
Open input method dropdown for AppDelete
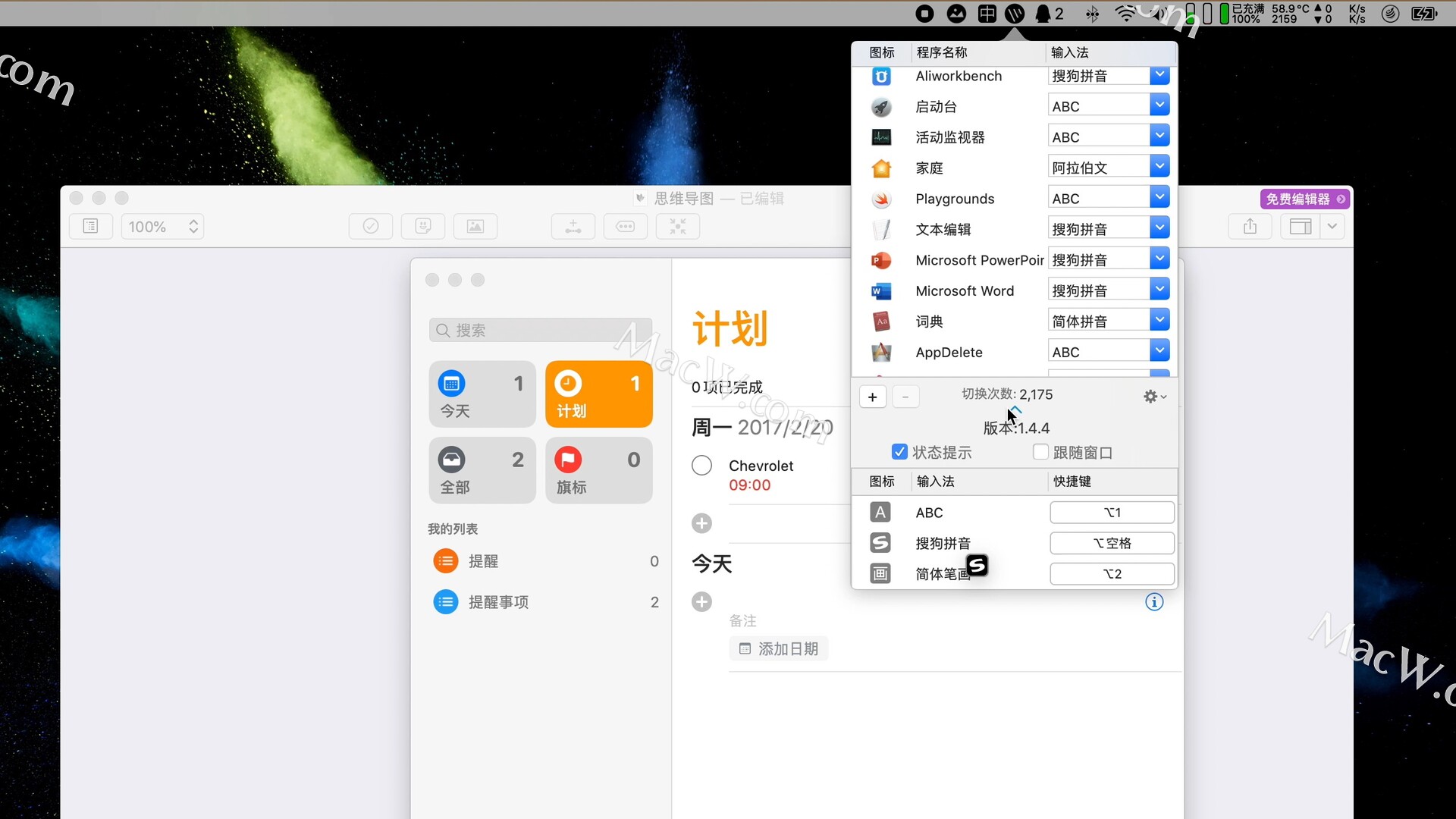click(1159, 351)
